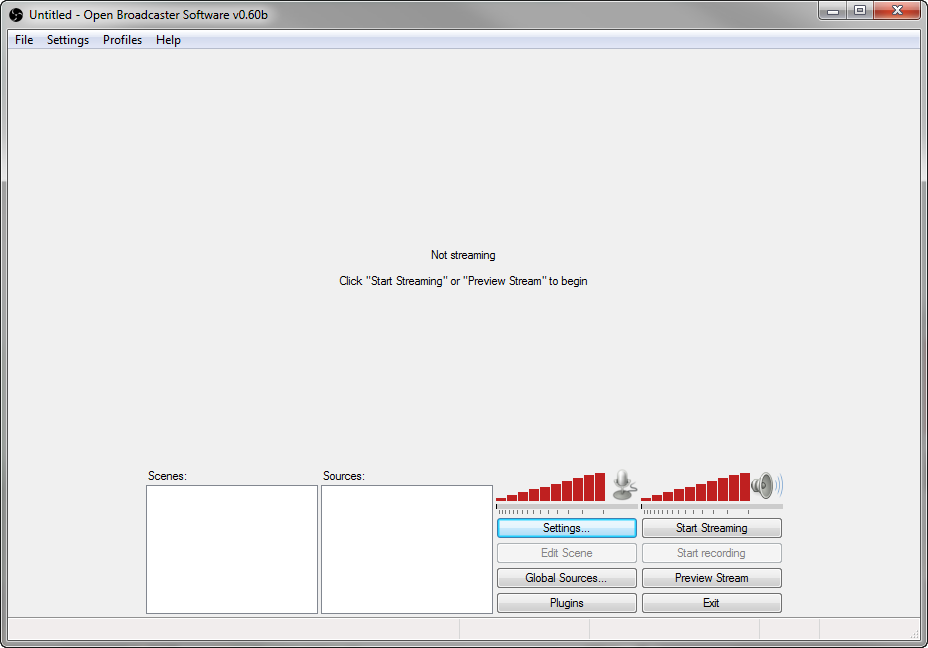The width and height of the screenshot is (928, 648).
Task: Click the Exit button
Action: pyautogui.click(x=711, y=602)
